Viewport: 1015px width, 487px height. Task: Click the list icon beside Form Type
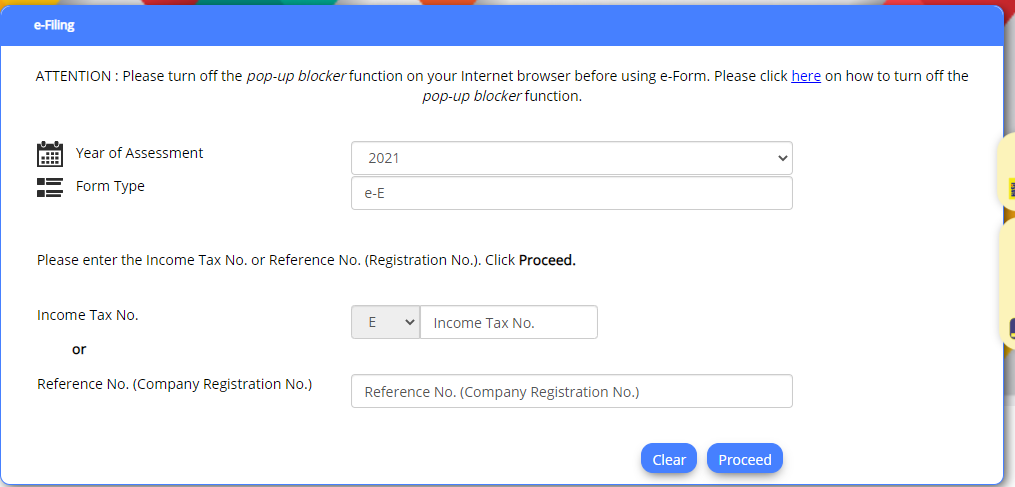(x=50, y=187)
